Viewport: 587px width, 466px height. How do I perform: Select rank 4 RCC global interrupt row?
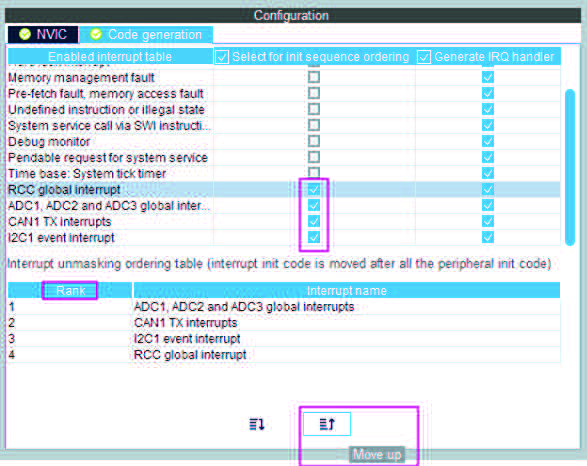[x=284, y=354]
